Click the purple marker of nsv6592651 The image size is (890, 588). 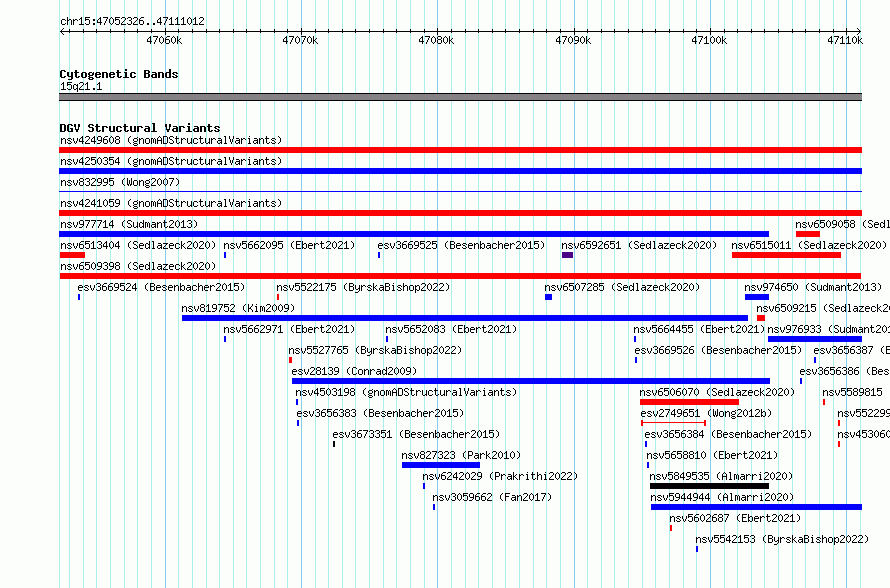(x=568, y=255)
